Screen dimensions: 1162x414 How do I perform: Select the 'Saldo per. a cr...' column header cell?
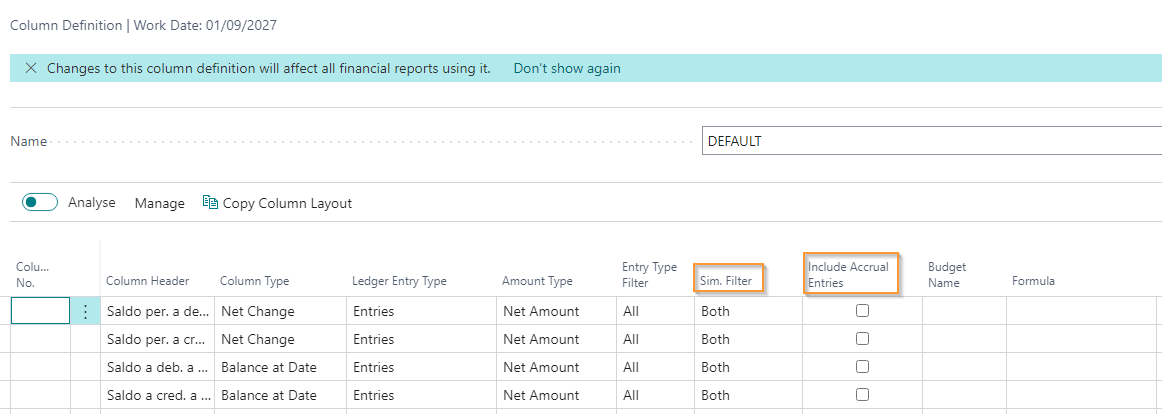(157, 339)
